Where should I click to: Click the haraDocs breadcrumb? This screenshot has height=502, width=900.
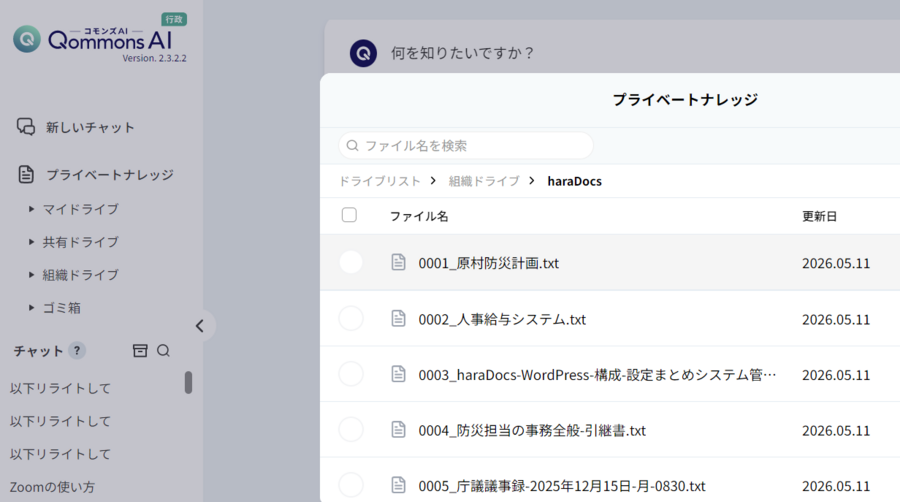[x=575, y=181]
